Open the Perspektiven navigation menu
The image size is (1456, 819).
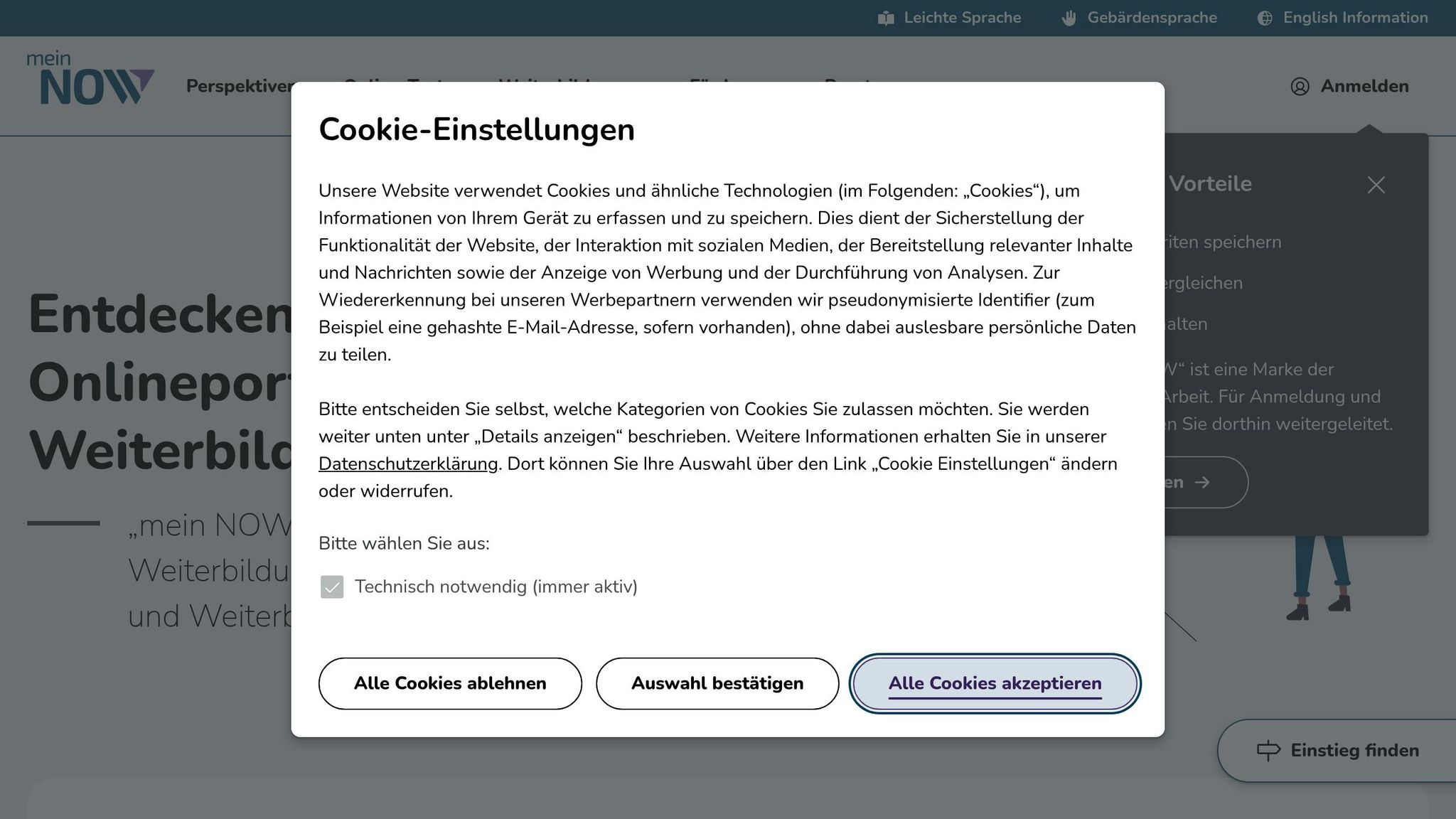click(x=240, y=86)
